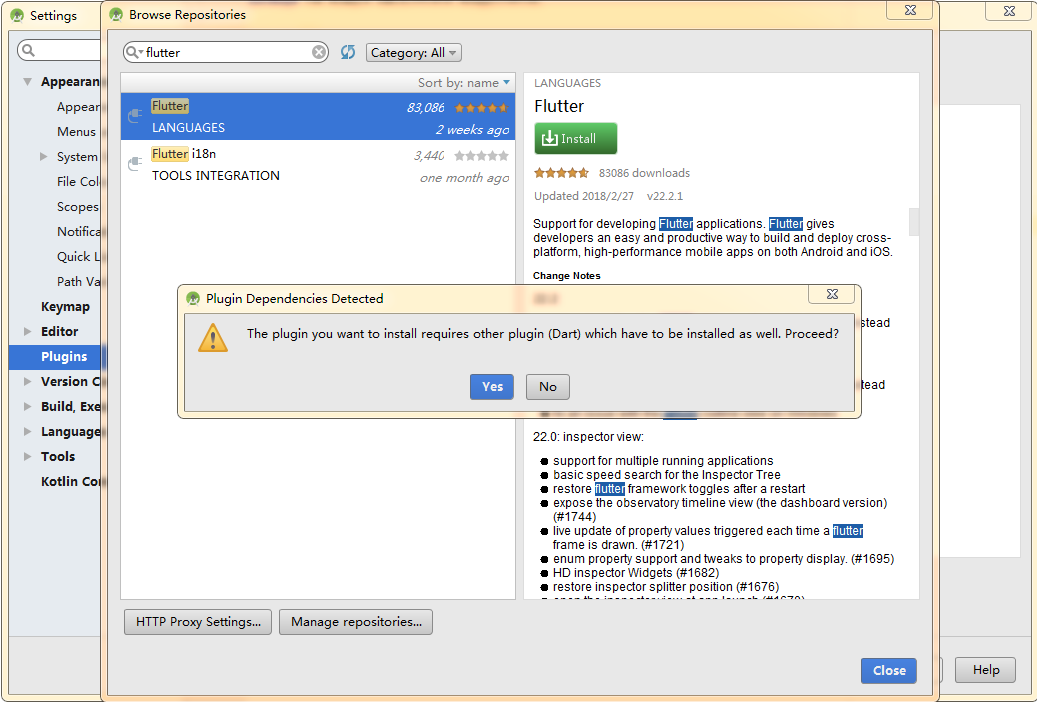Click the '83086 downloads' text

(644, 173)
